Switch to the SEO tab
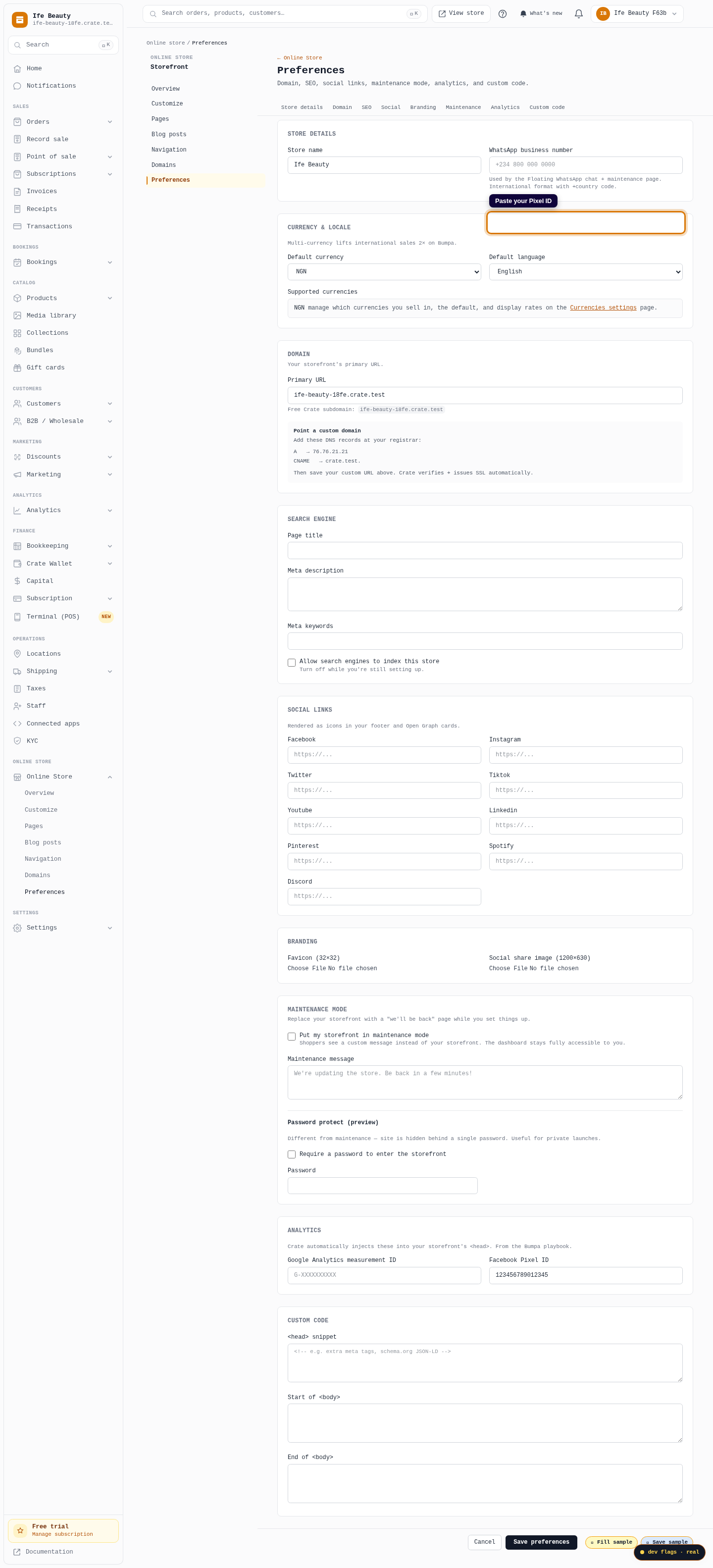 pos(366,107)
